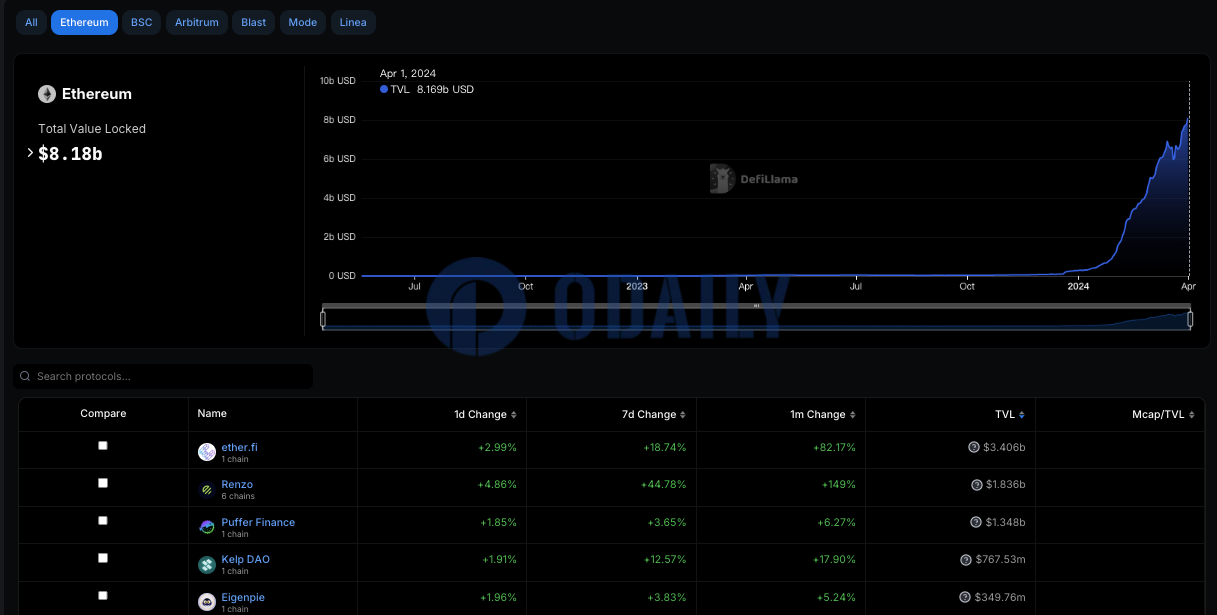Sort the table by 1m Change
Image resolution: width=1217 pixels, height=615 pixels.
click(824, 414)
